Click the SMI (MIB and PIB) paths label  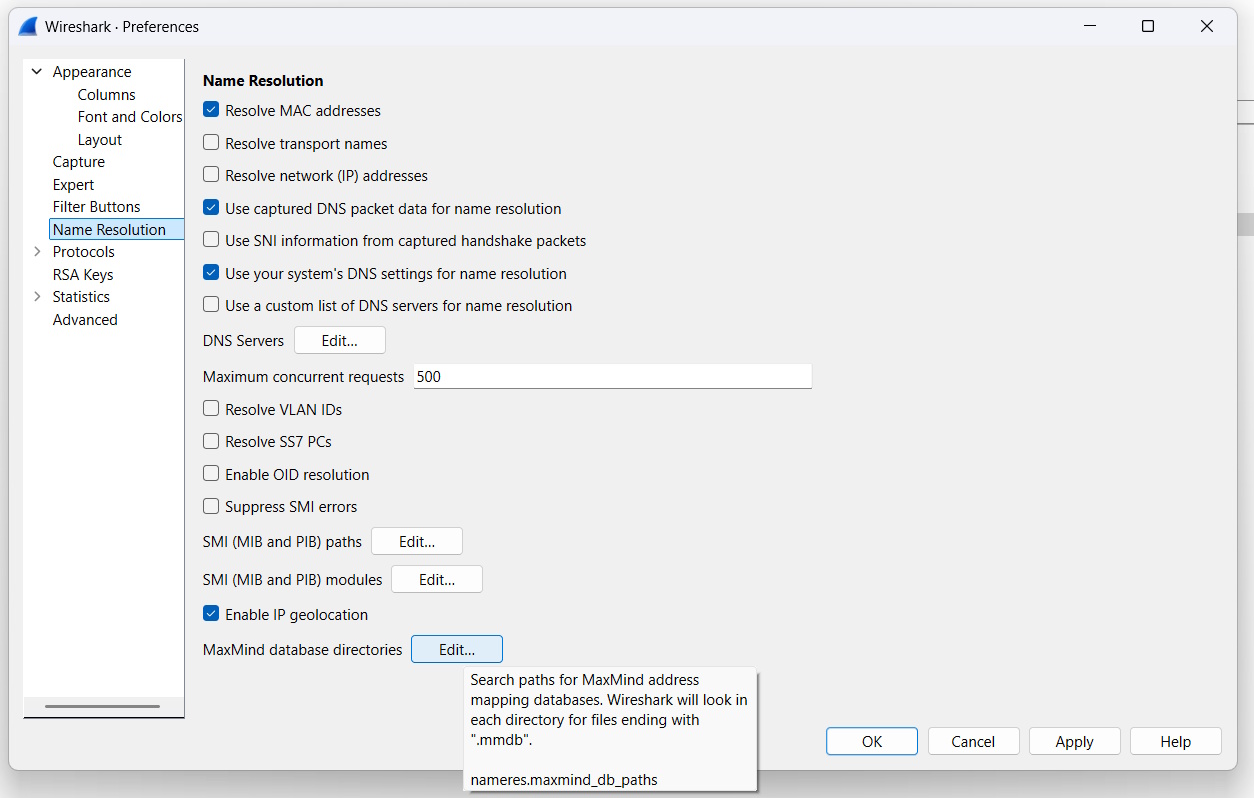coord(282,542)
